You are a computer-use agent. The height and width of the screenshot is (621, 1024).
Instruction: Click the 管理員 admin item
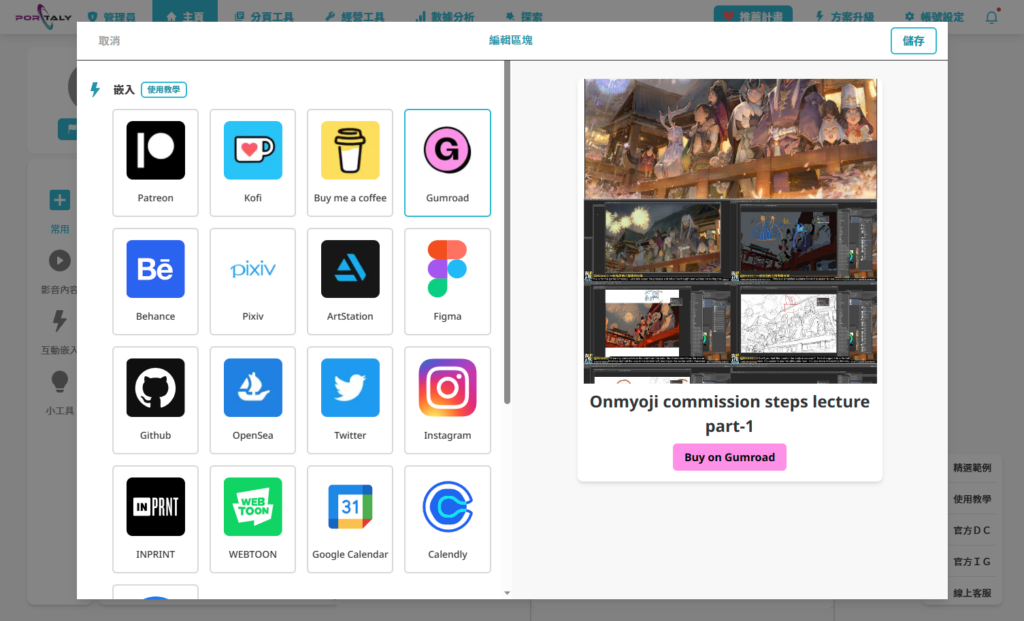coord(111,16)
